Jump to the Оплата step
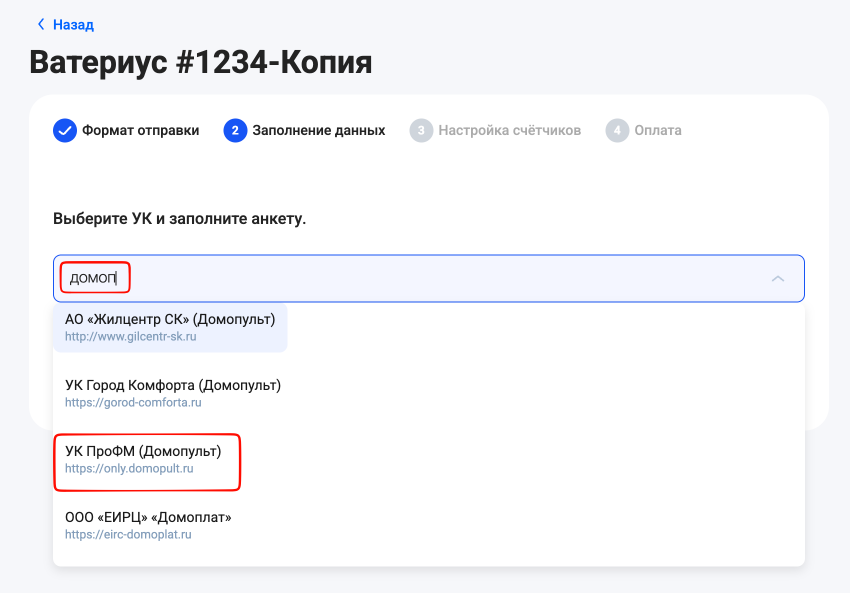The height and width of the screenshot is (593, 850). click(x=657, y=130)
